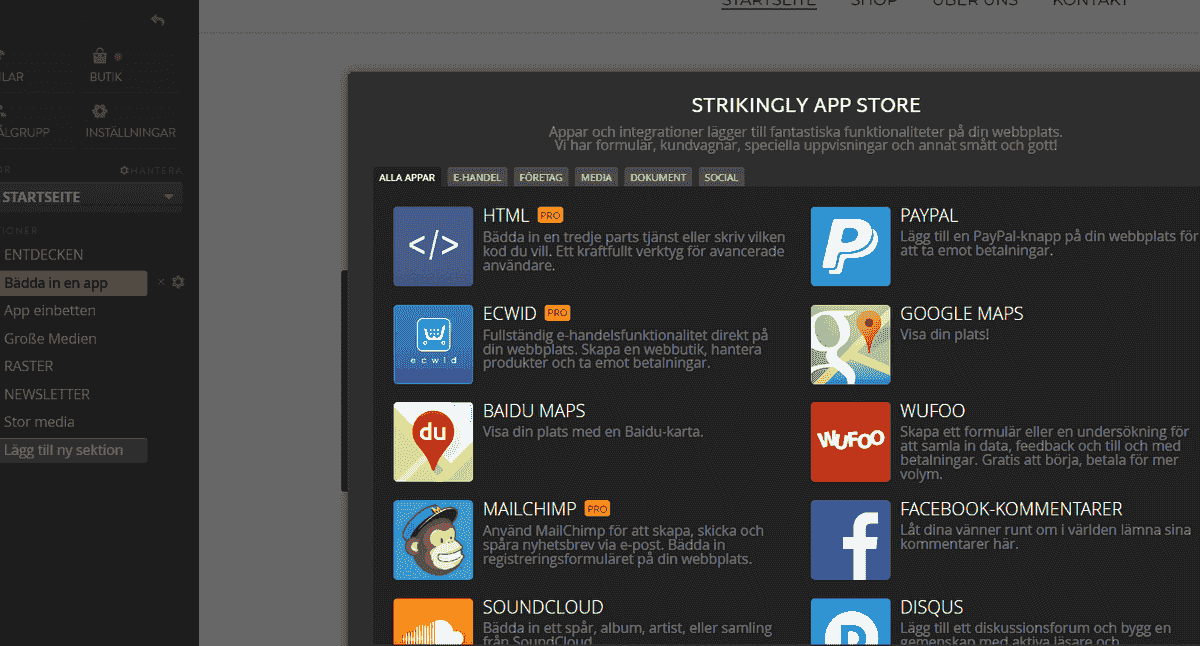Screen dimensions: 1200x646
Task: Select the Stor media section
Action: point(39,422)
